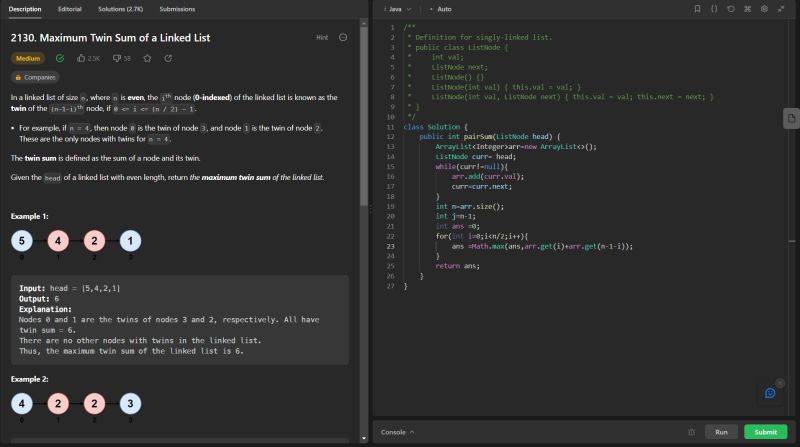Click the inline 'head' code token
Screen dimensions: 800x447
[x=53, y=178]
